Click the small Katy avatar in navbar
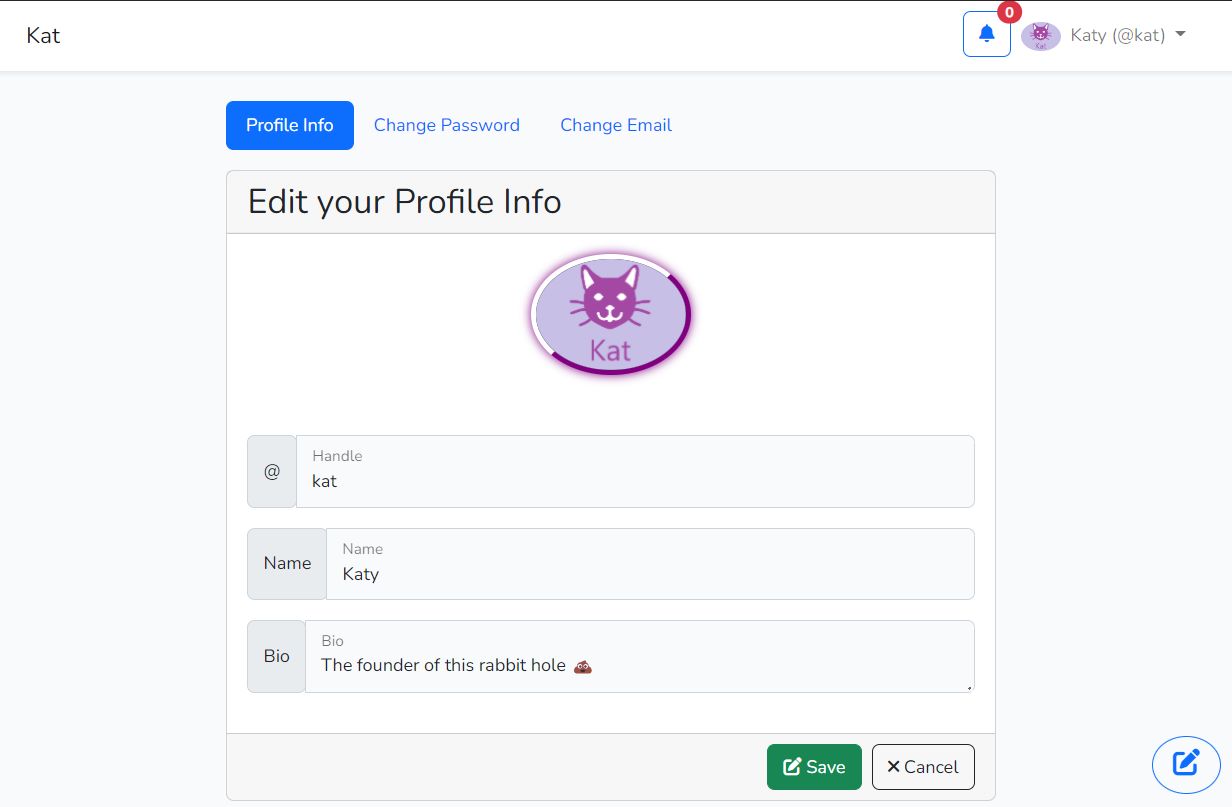Viewport: 1232px width, 807px height. (1040, 36)
